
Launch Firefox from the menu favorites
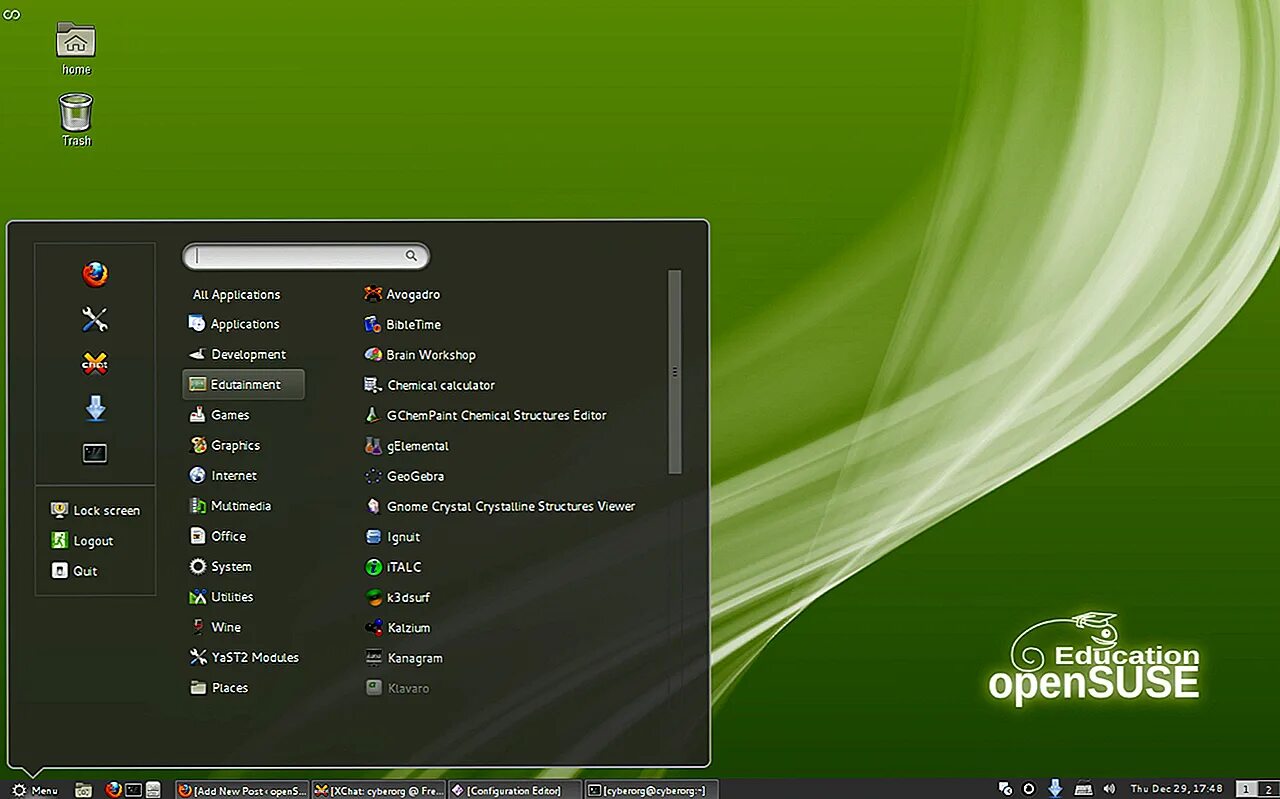point(95,274)
